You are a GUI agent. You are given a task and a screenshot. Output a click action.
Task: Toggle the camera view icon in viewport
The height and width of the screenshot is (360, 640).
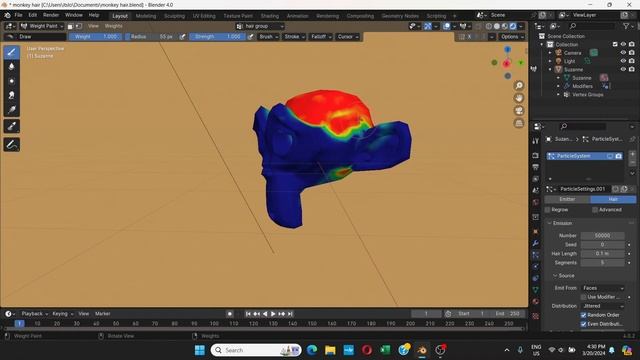[x=519, y=111]
